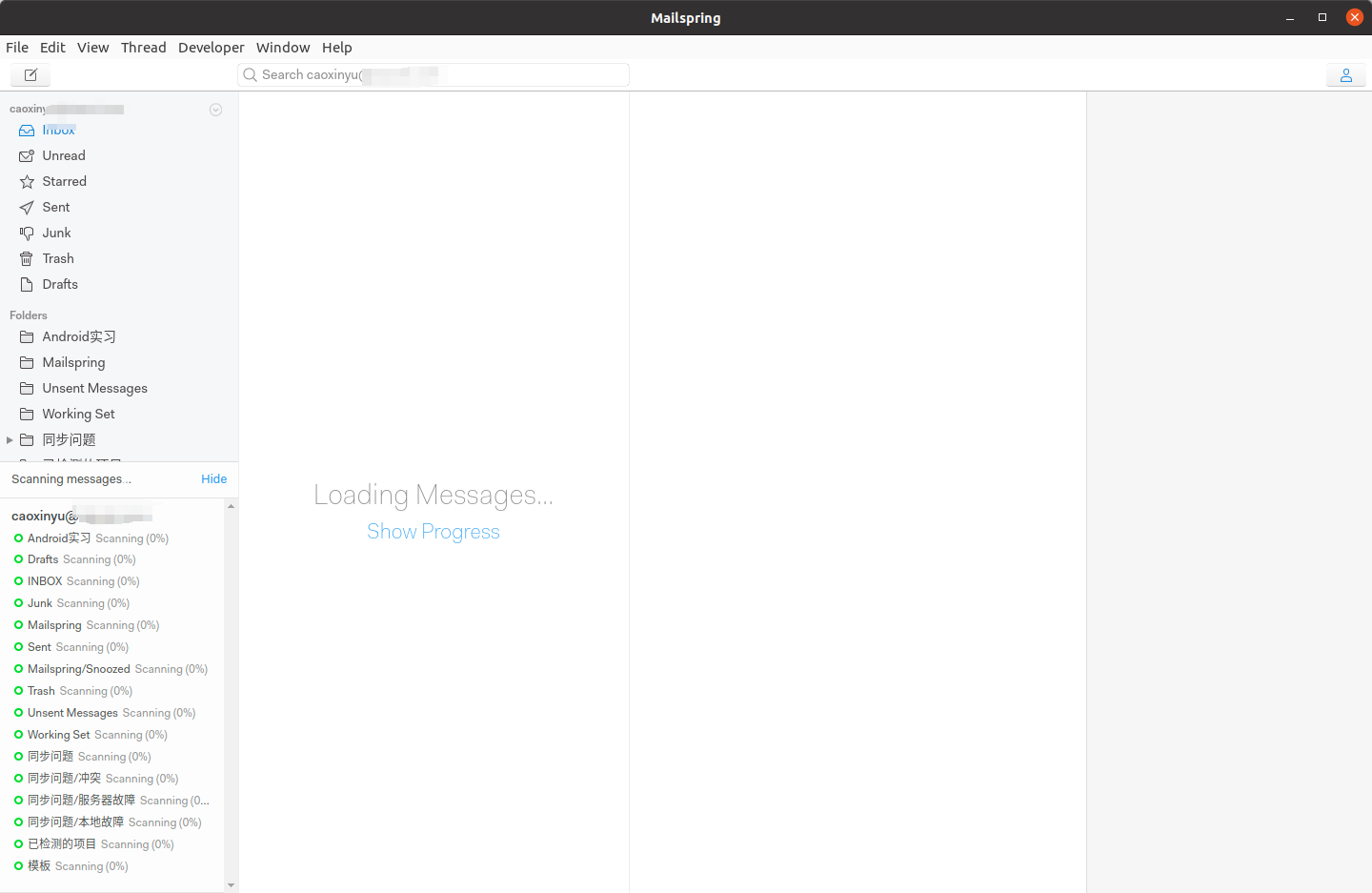Click the Starred star icon

[x=27, y=181]
